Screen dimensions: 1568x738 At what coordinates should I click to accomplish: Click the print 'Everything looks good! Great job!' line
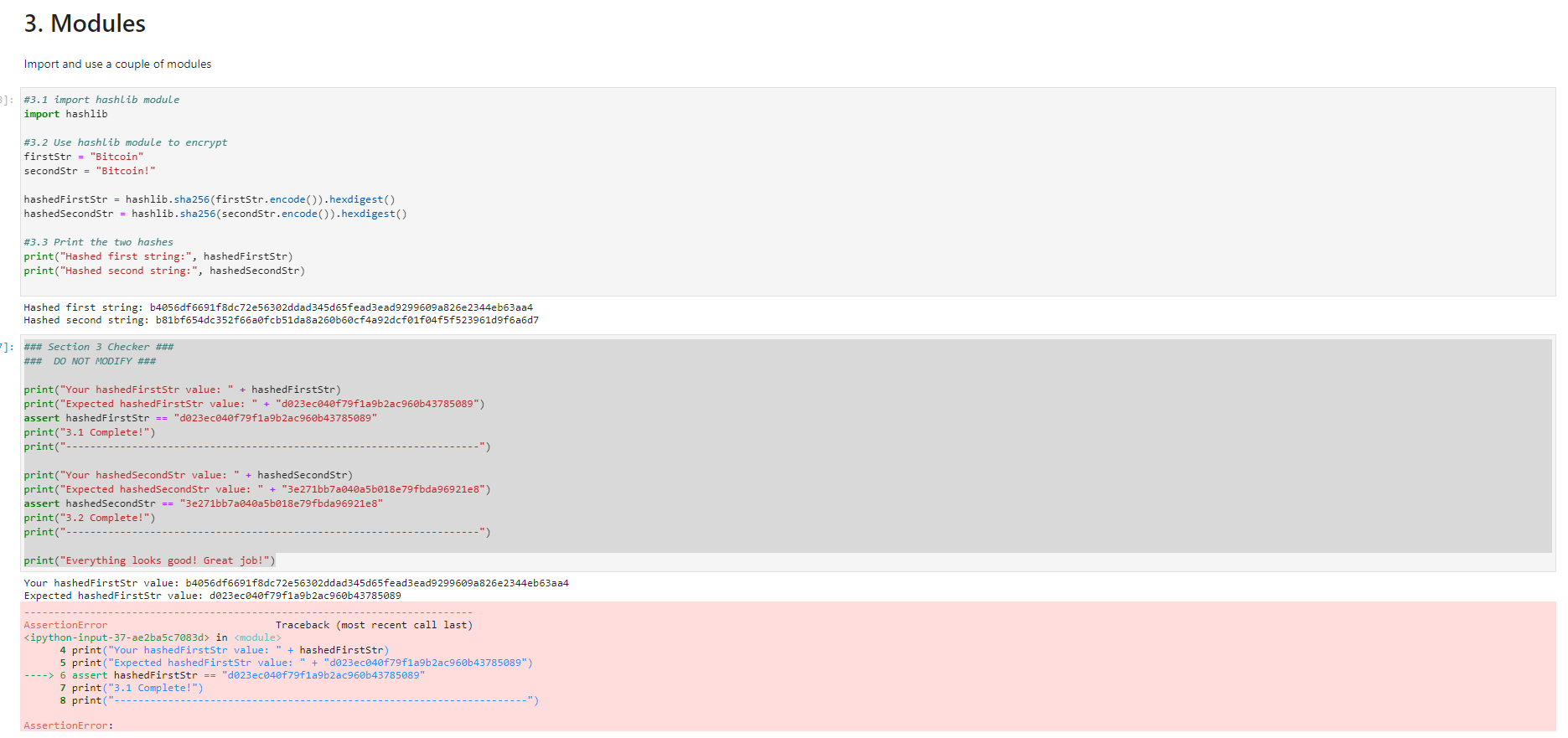pos(149,560)
